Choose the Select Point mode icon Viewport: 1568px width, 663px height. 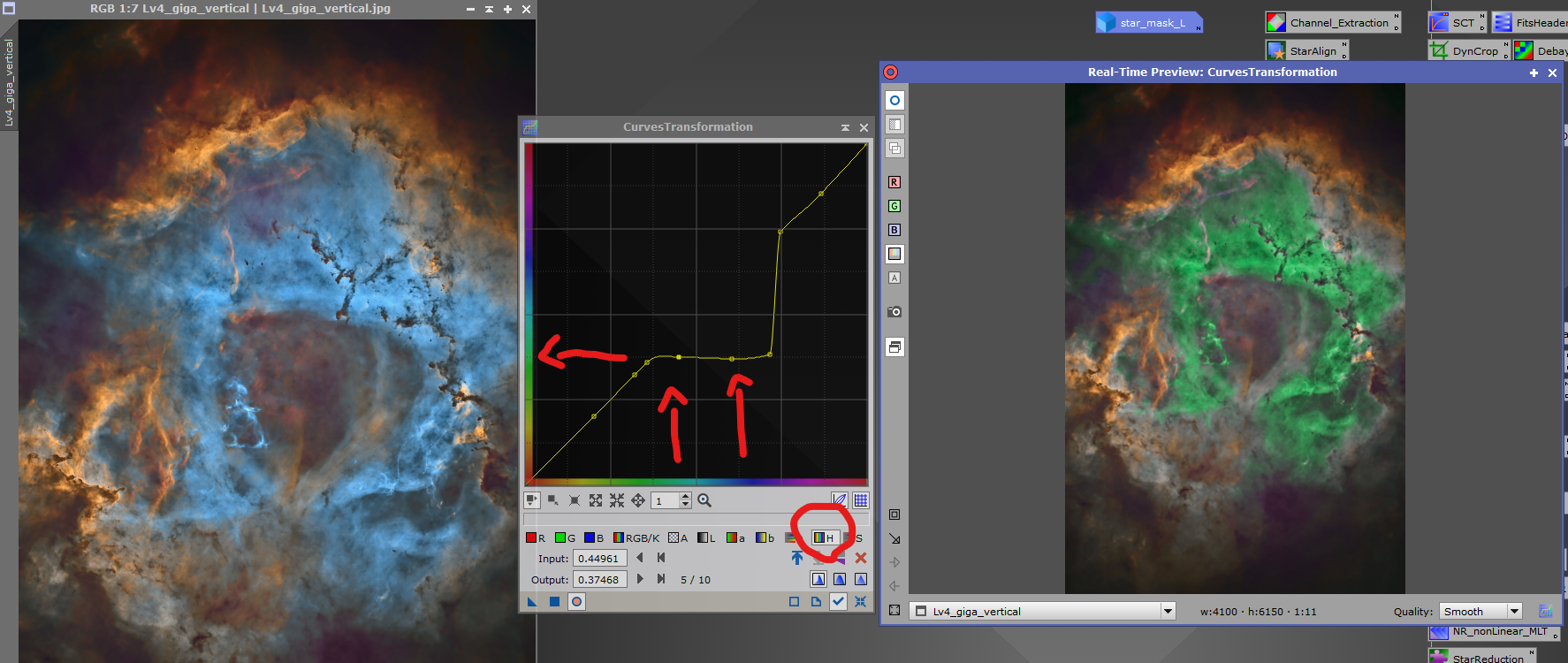pyautogui.click(x=553, y=500)
